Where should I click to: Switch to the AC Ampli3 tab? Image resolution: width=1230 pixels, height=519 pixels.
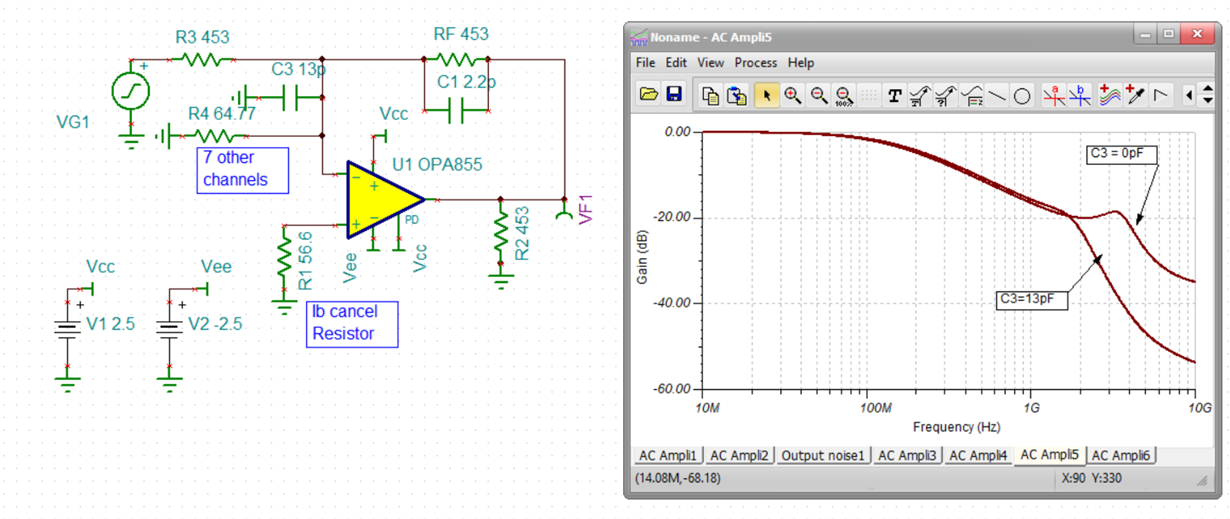(906, 455)
